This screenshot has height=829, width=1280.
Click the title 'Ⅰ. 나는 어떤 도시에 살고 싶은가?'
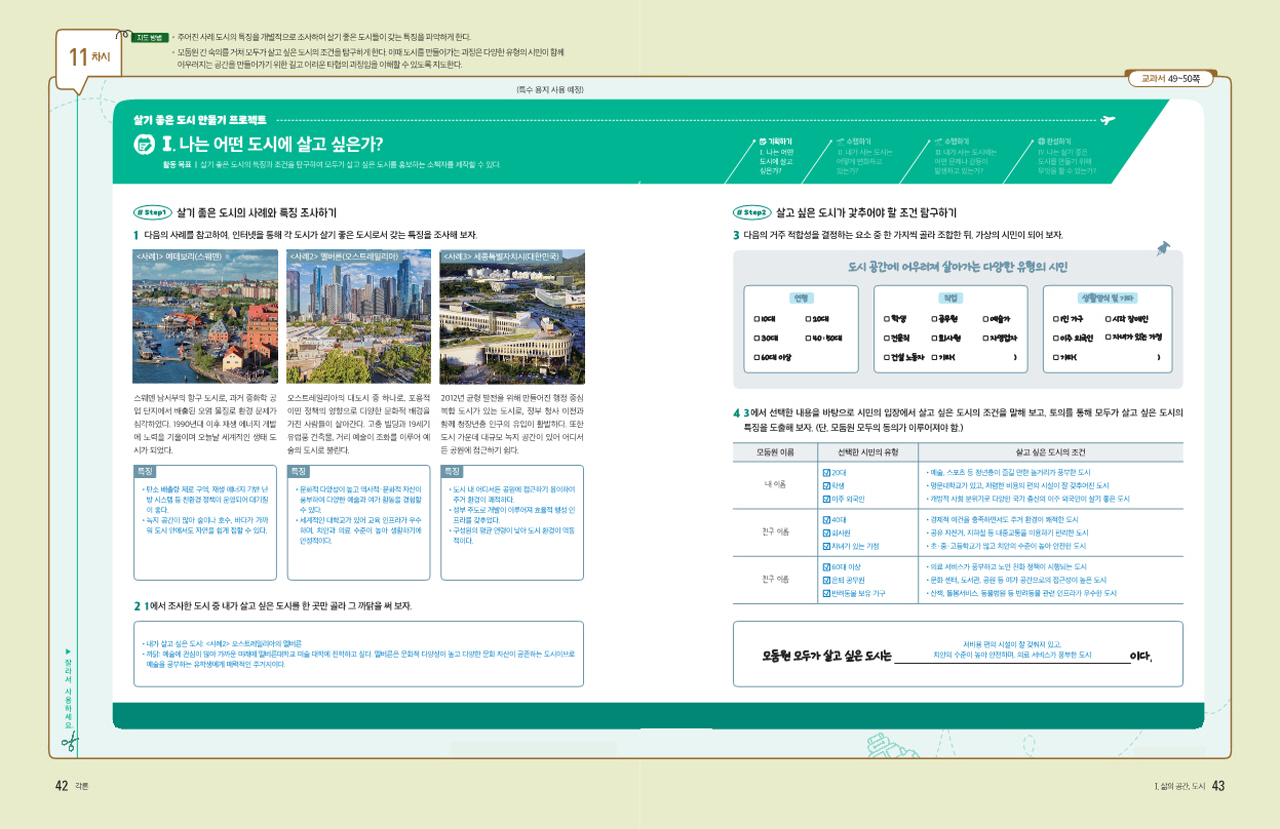pos(272,144)
